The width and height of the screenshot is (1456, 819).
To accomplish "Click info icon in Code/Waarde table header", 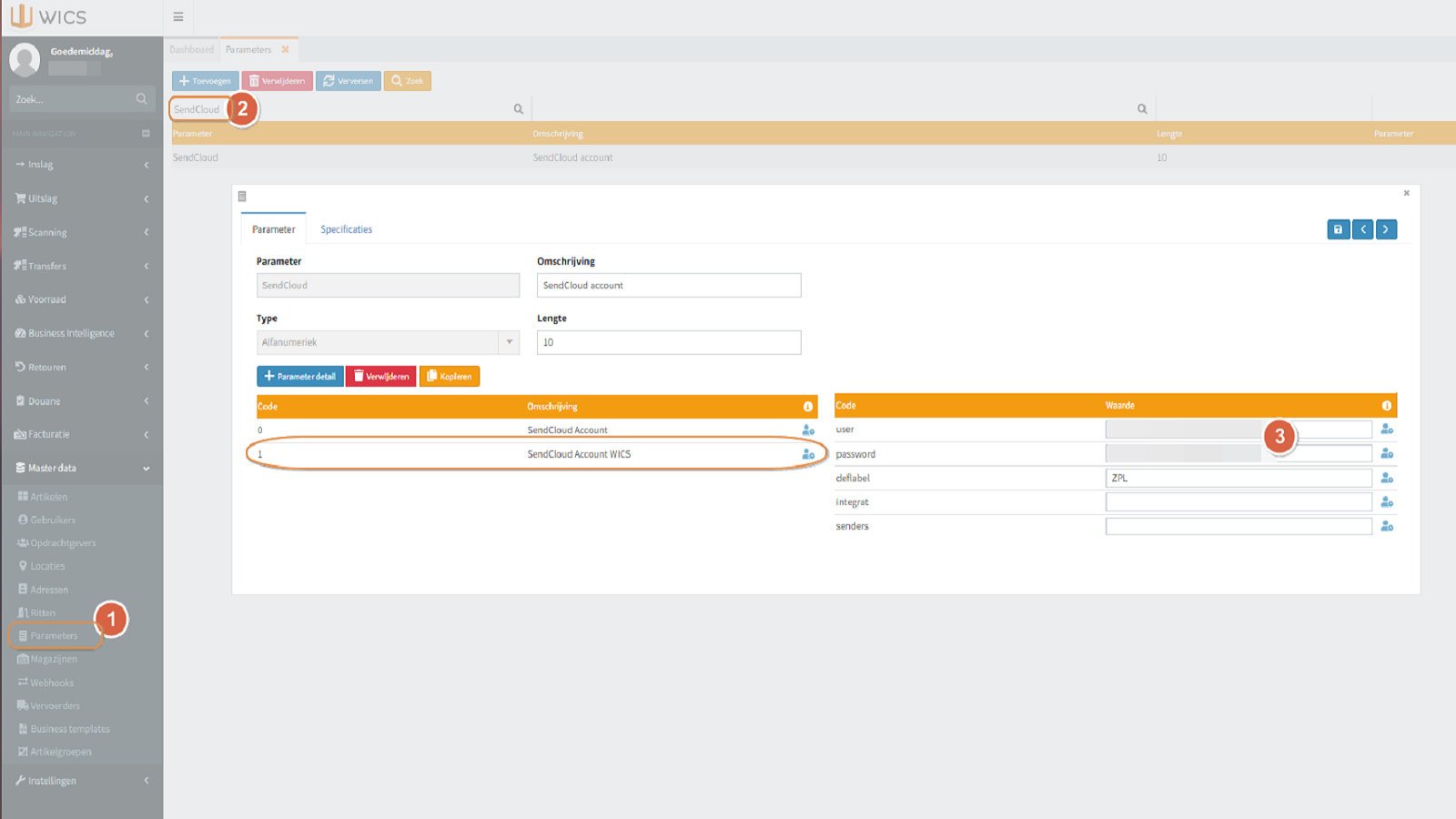I will pyautogui.click(x=1387, y=406).
